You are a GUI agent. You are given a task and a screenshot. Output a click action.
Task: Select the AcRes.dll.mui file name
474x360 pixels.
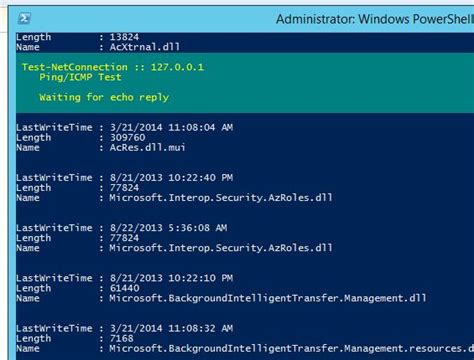tap(147, 148)
